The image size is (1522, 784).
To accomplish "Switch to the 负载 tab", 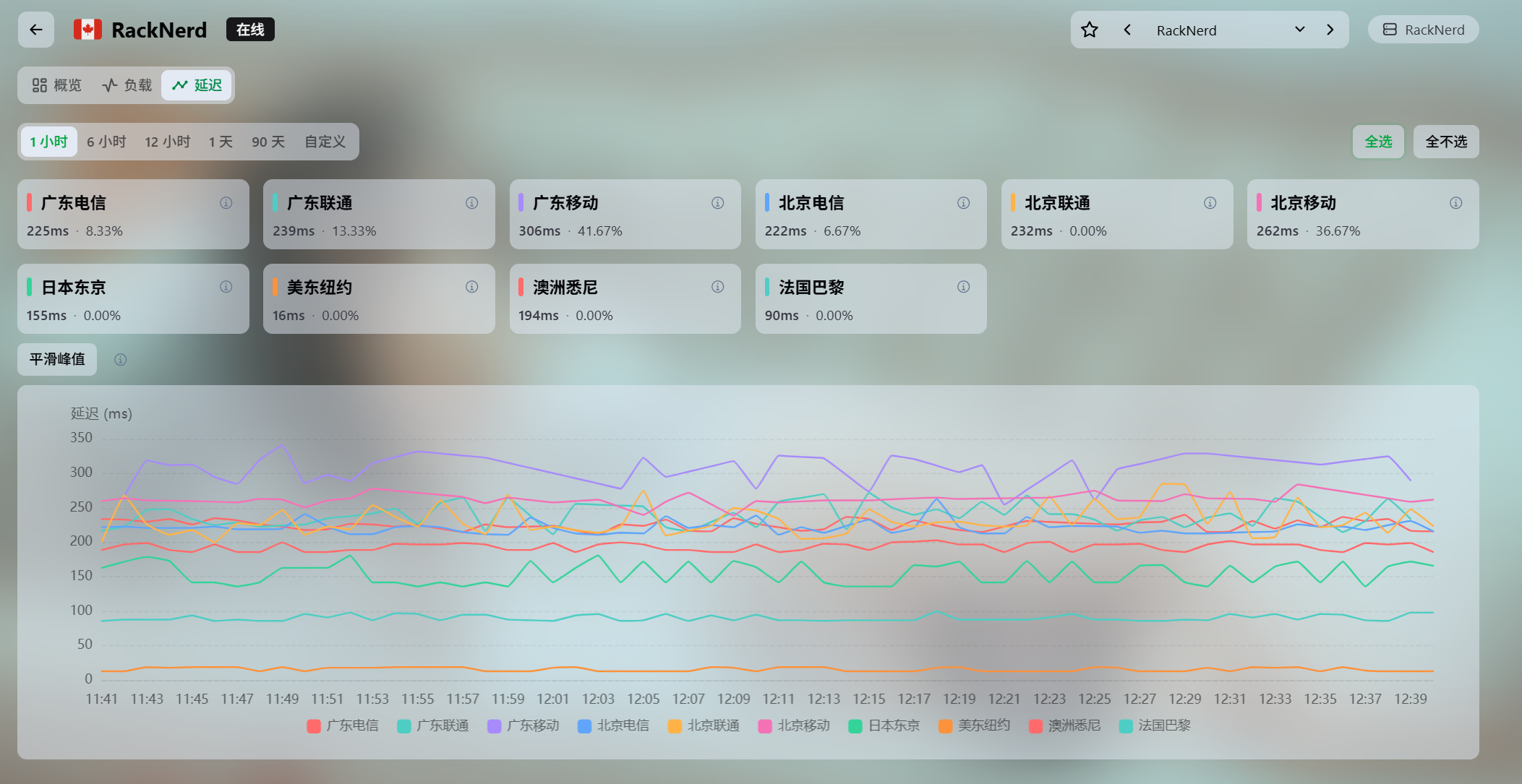I will (127, 85).
